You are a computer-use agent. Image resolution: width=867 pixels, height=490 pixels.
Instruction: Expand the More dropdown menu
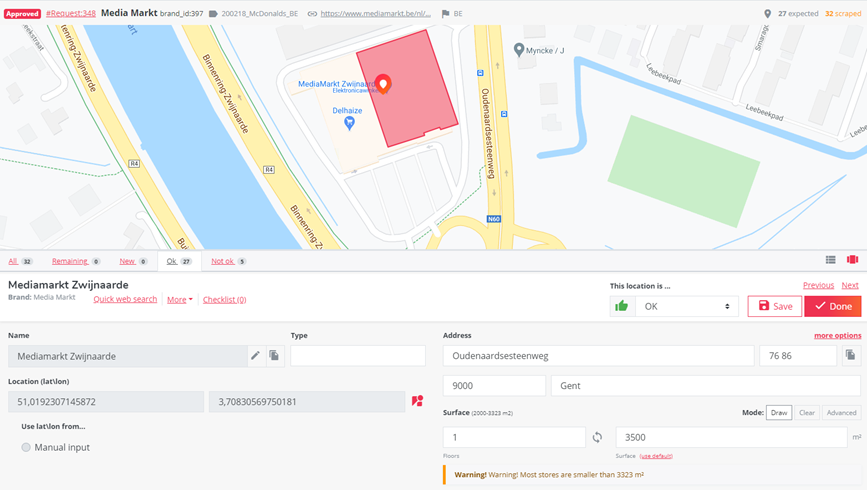point(180,299)
